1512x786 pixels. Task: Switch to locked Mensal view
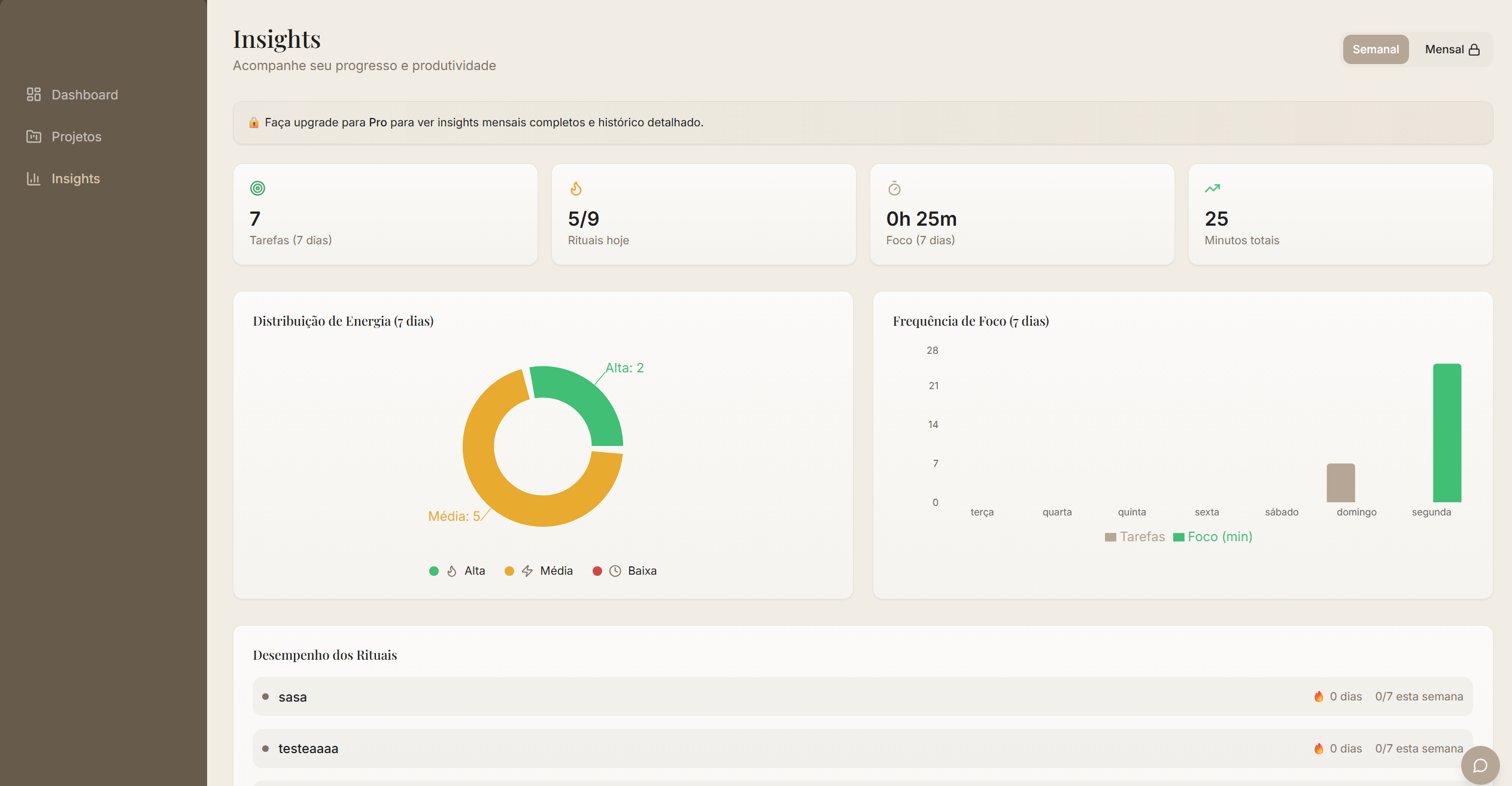pos(1452,50)
